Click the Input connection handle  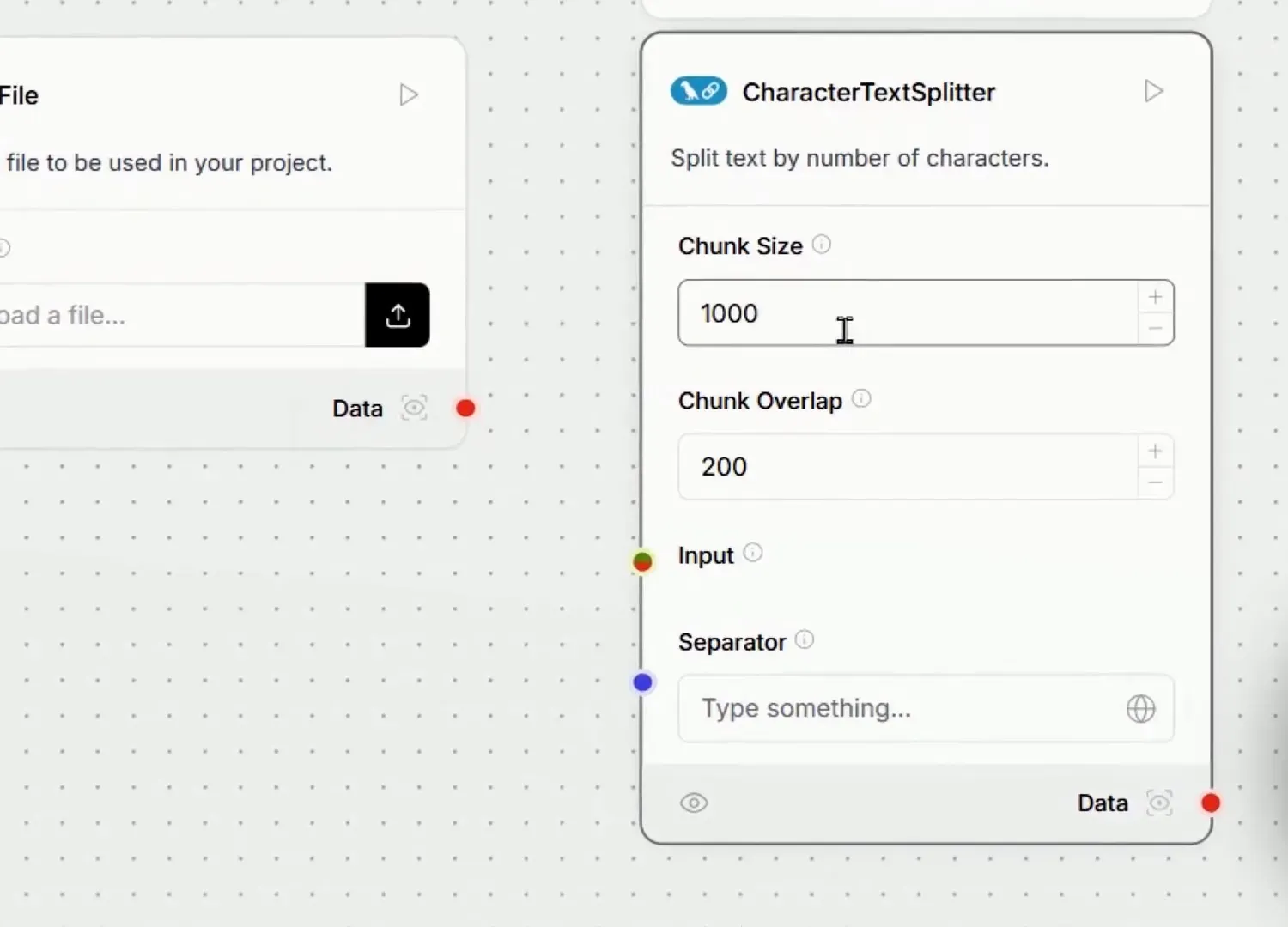642,562
